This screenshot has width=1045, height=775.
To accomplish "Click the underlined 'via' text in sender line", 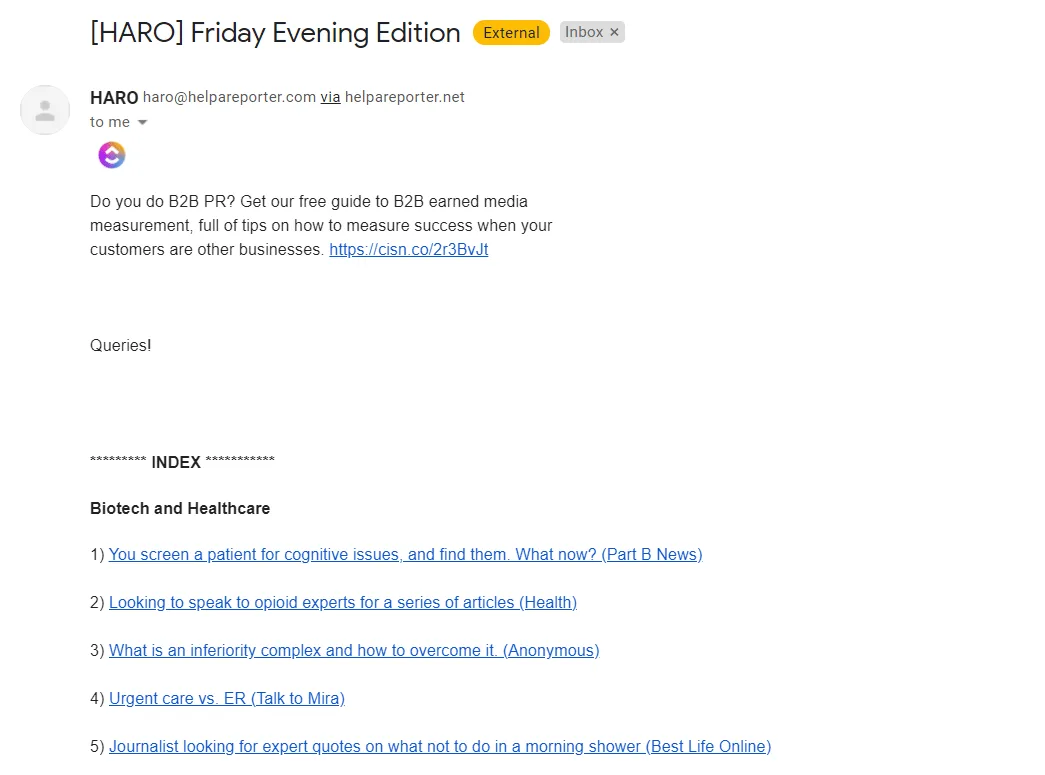I will pyautogui.click(x=331, y=97).
